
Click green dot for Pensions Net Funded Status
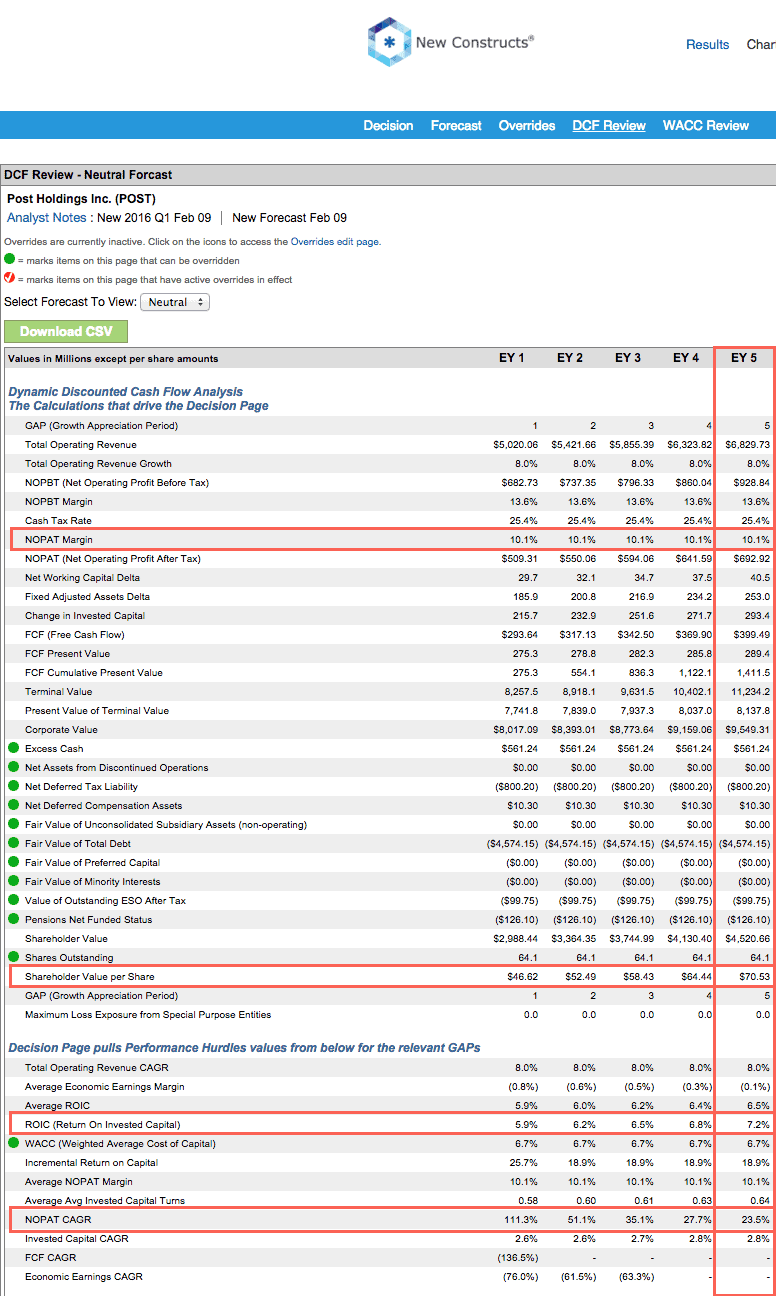[x=13, y=919]
